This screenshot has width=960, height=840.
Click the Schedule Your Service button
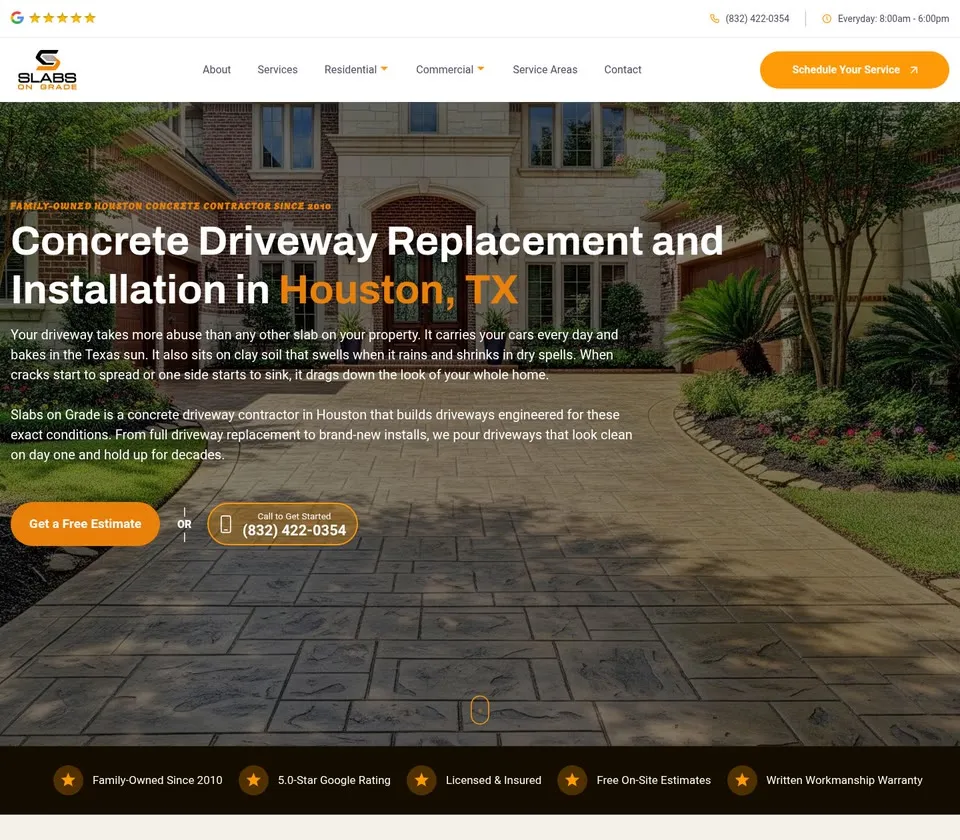tap(854, 70)
